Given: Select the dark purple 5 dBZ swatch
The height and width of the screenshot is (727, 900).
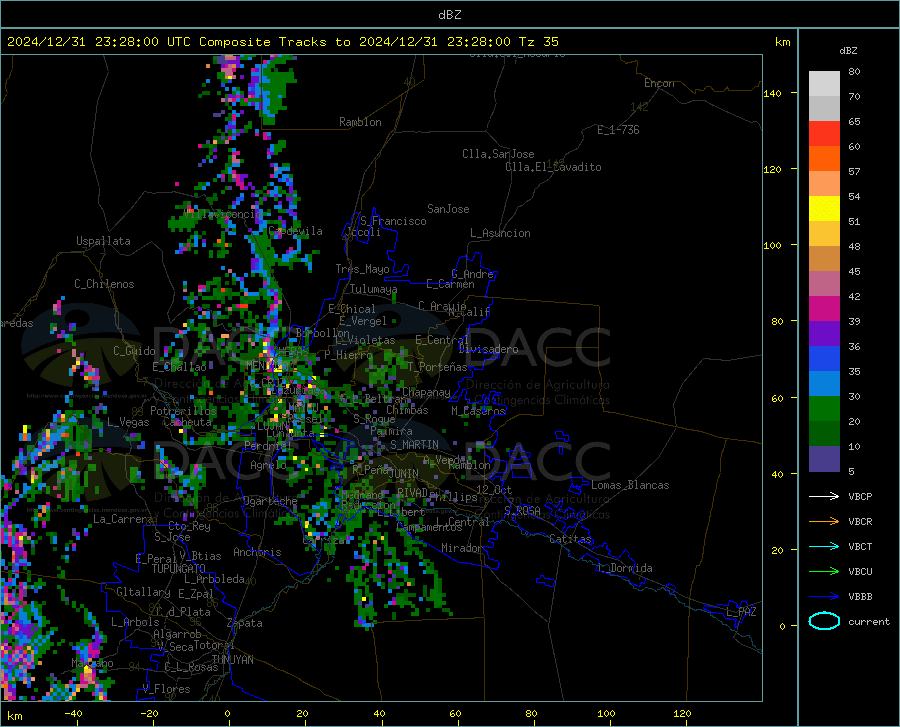Looking at the screenshot, I should coord(824,458).
